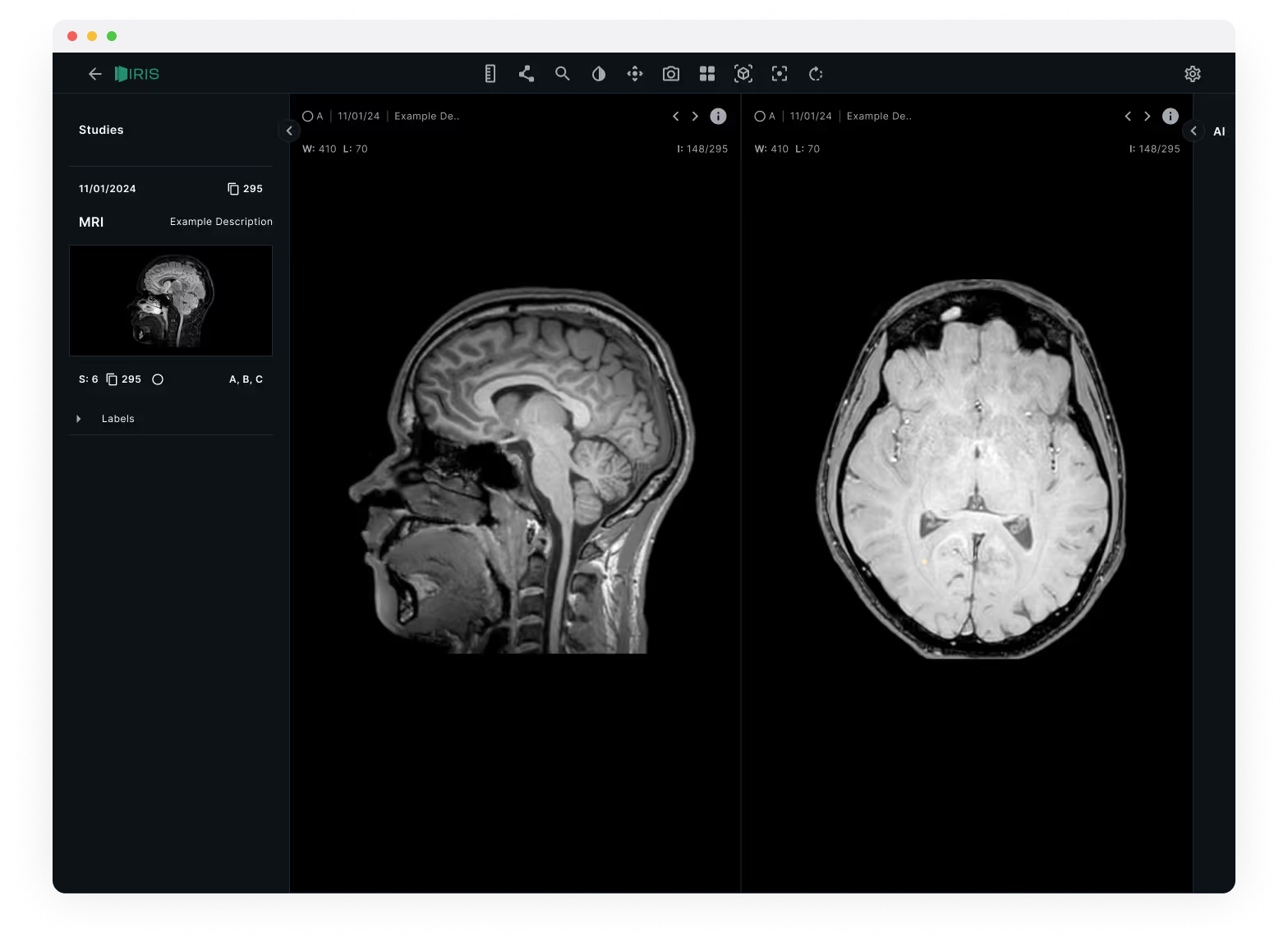This screenshot has height=946, width=1288.
Task: Open the AI tab
Action: tap(1219, 131)
